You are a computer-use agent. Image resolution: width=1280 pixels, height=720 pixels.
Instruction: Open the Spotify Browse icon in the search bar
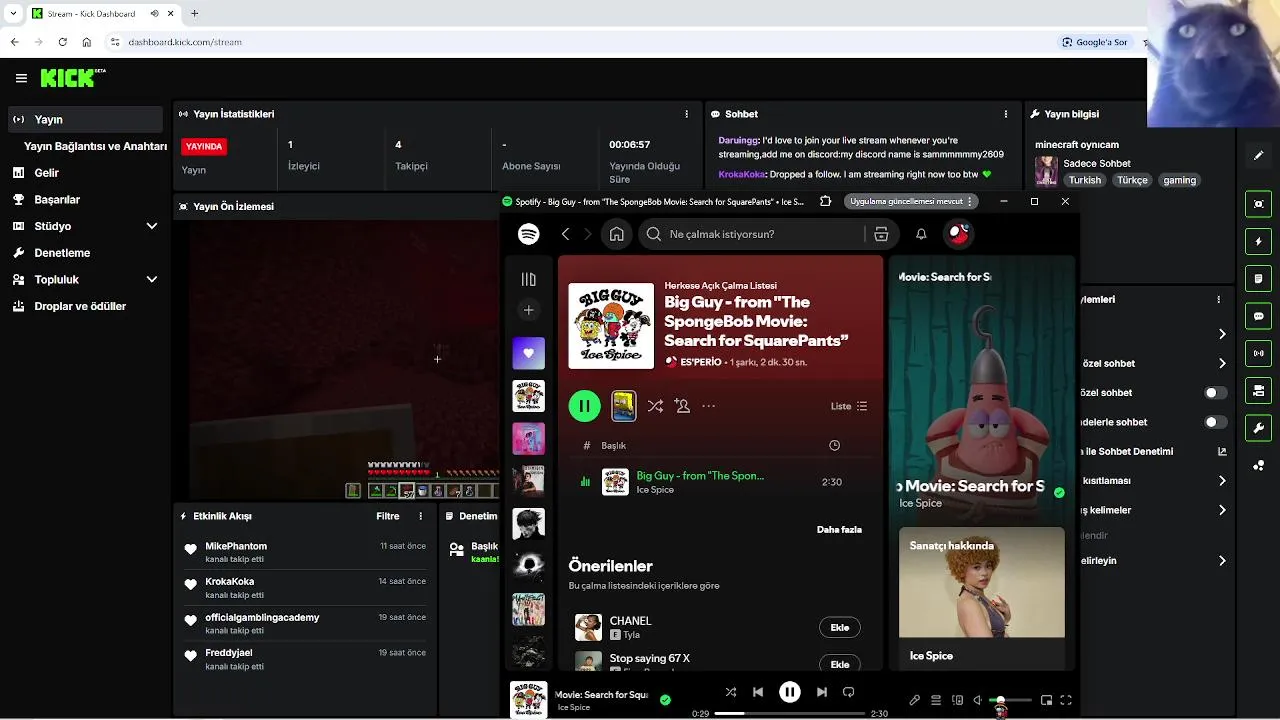(x=881, y=234)
